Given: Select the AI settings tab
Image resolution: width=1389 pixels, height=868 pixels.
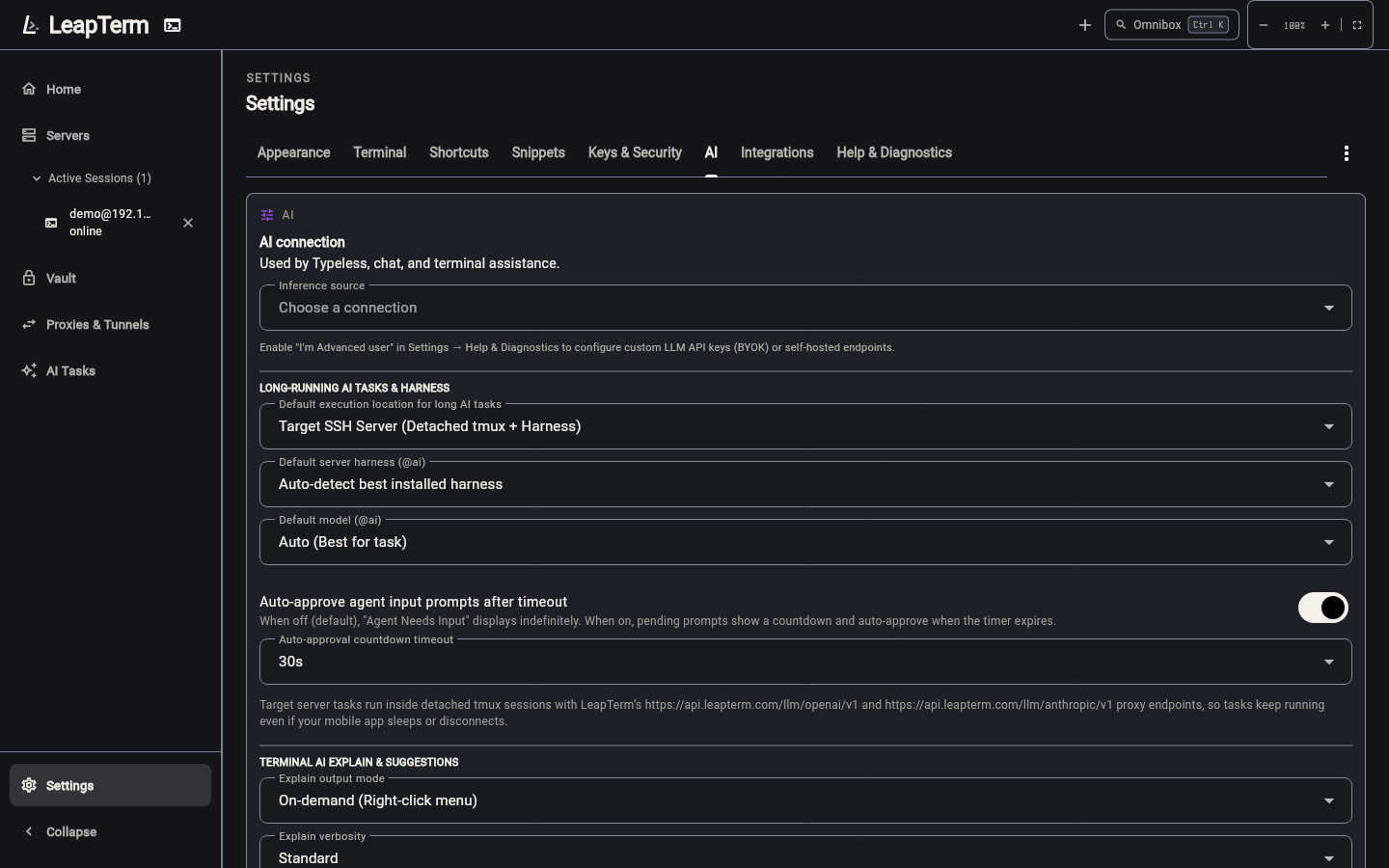Looking at the screenshot, I should [x=711, y=152].
